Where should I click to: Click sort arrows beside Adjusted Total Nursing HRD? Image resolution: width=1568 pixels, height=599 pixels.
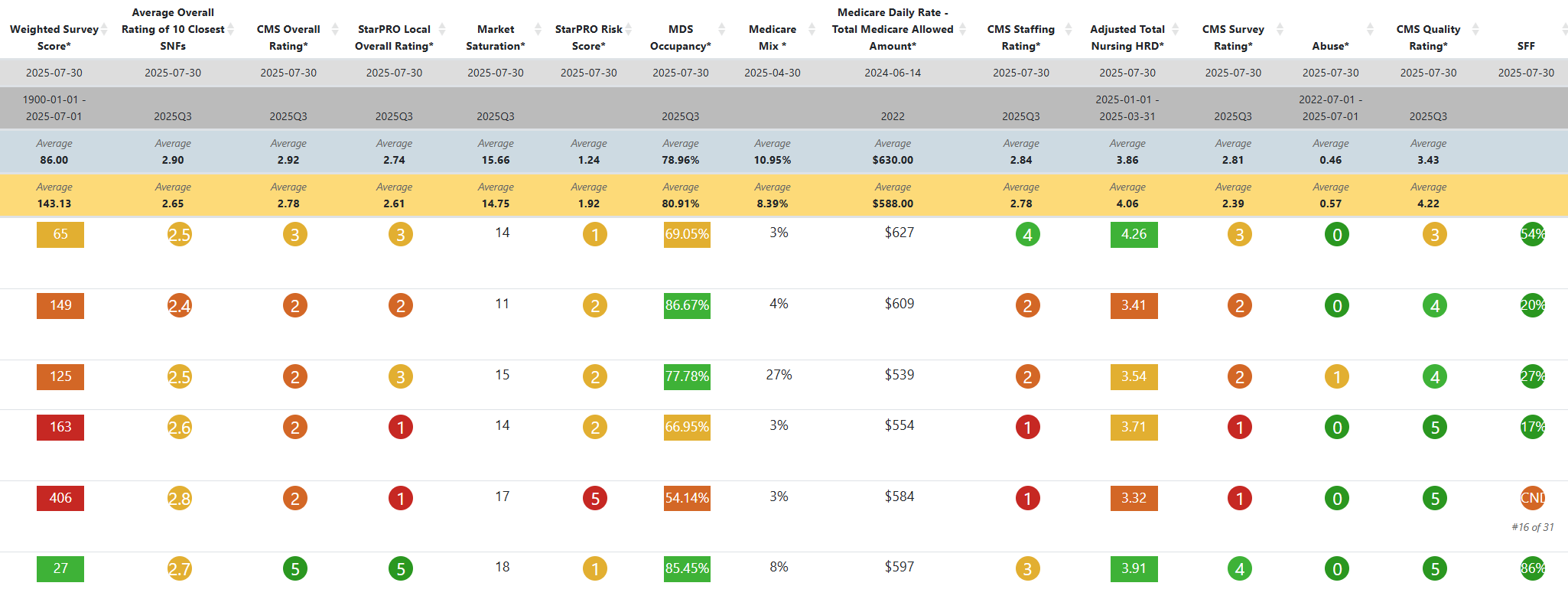1176,29
